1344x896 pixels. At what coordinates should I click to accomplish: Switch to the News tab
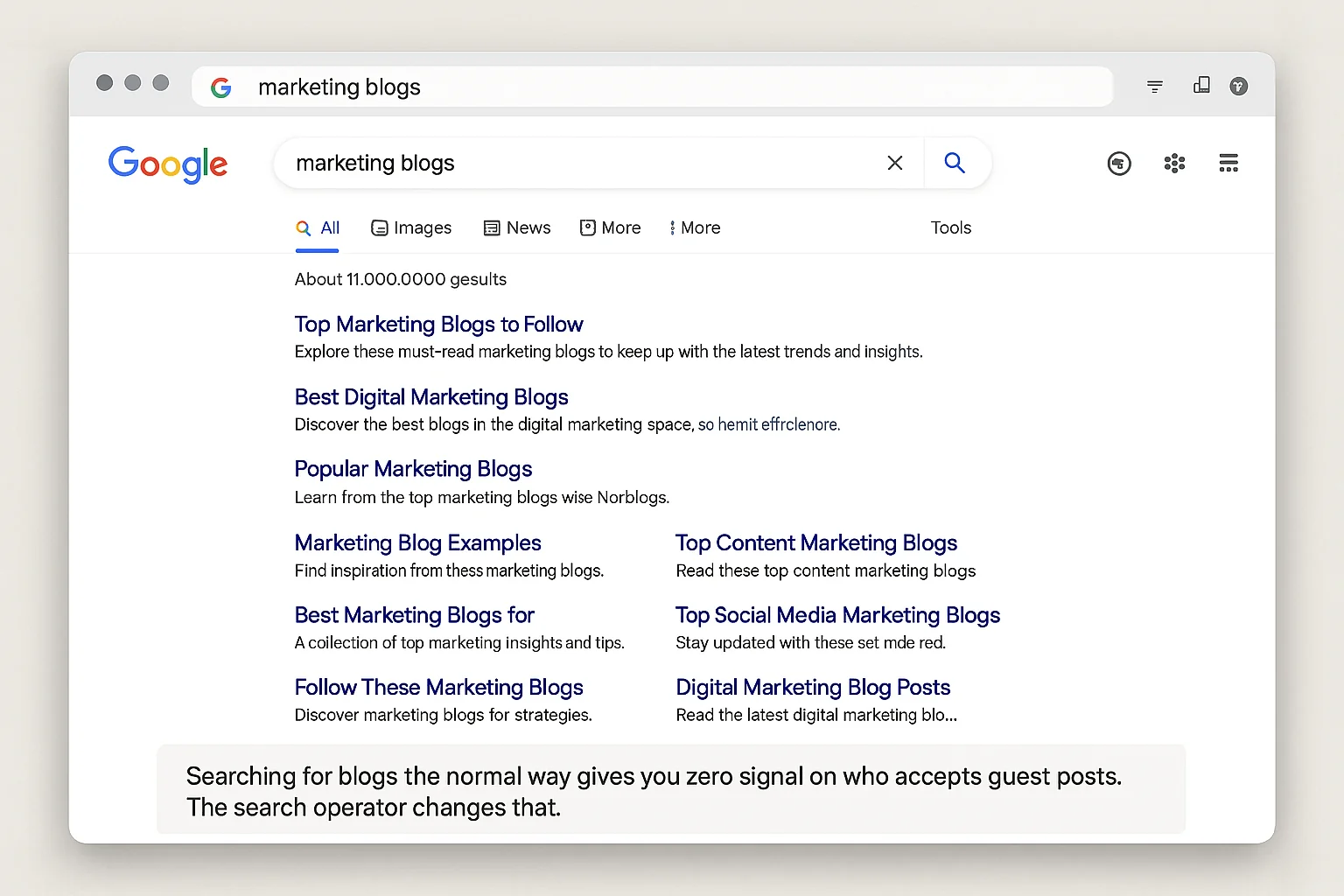click(x=517, y=227)
